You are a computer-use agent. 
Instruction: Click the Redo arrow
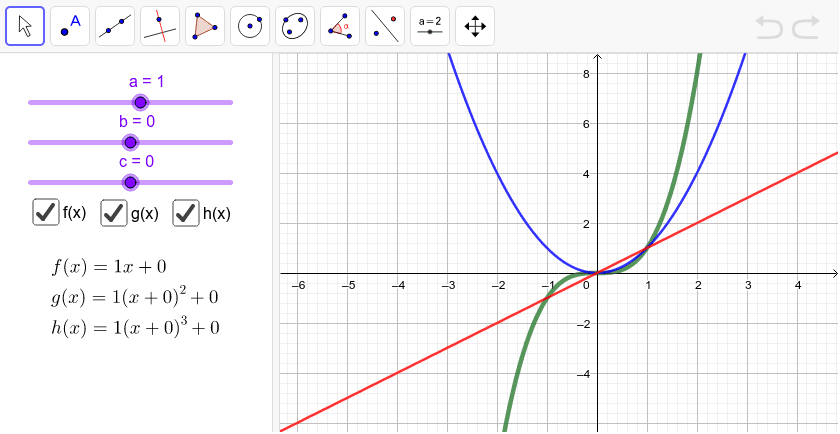click(x=806, y=27)
